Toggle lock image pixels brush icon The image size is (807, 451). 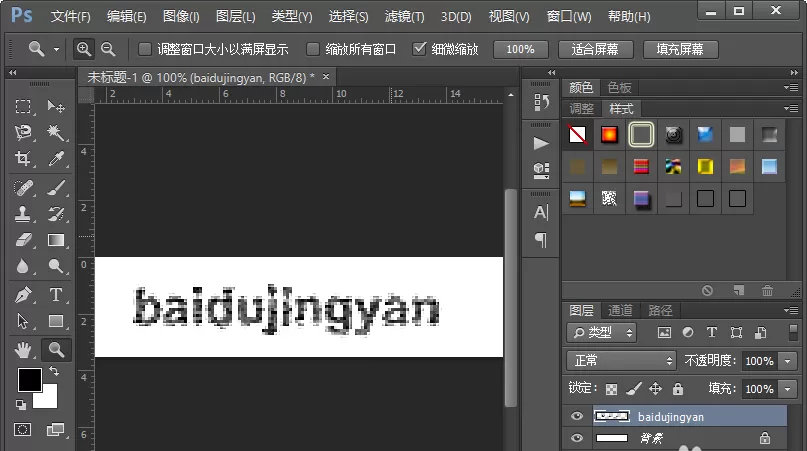click(x=634, y=389)
